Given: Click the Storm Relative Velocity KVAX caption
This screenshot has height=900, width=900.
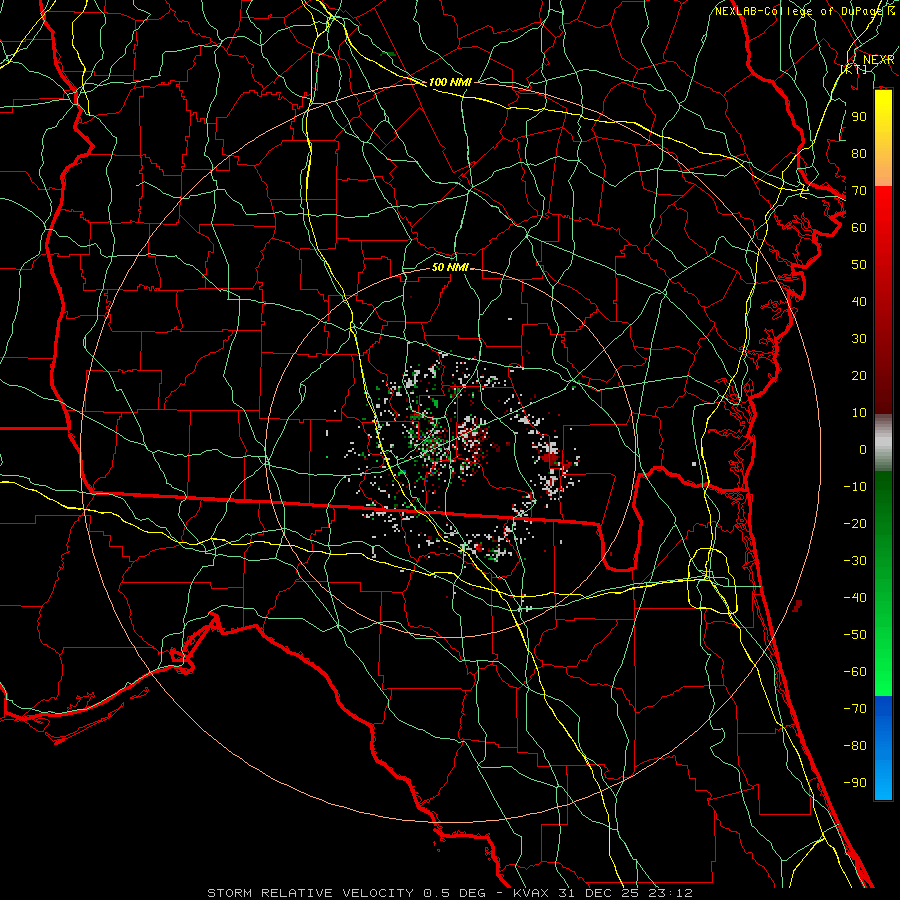Looking at the screenshot, I should click(x=450, y=893).
